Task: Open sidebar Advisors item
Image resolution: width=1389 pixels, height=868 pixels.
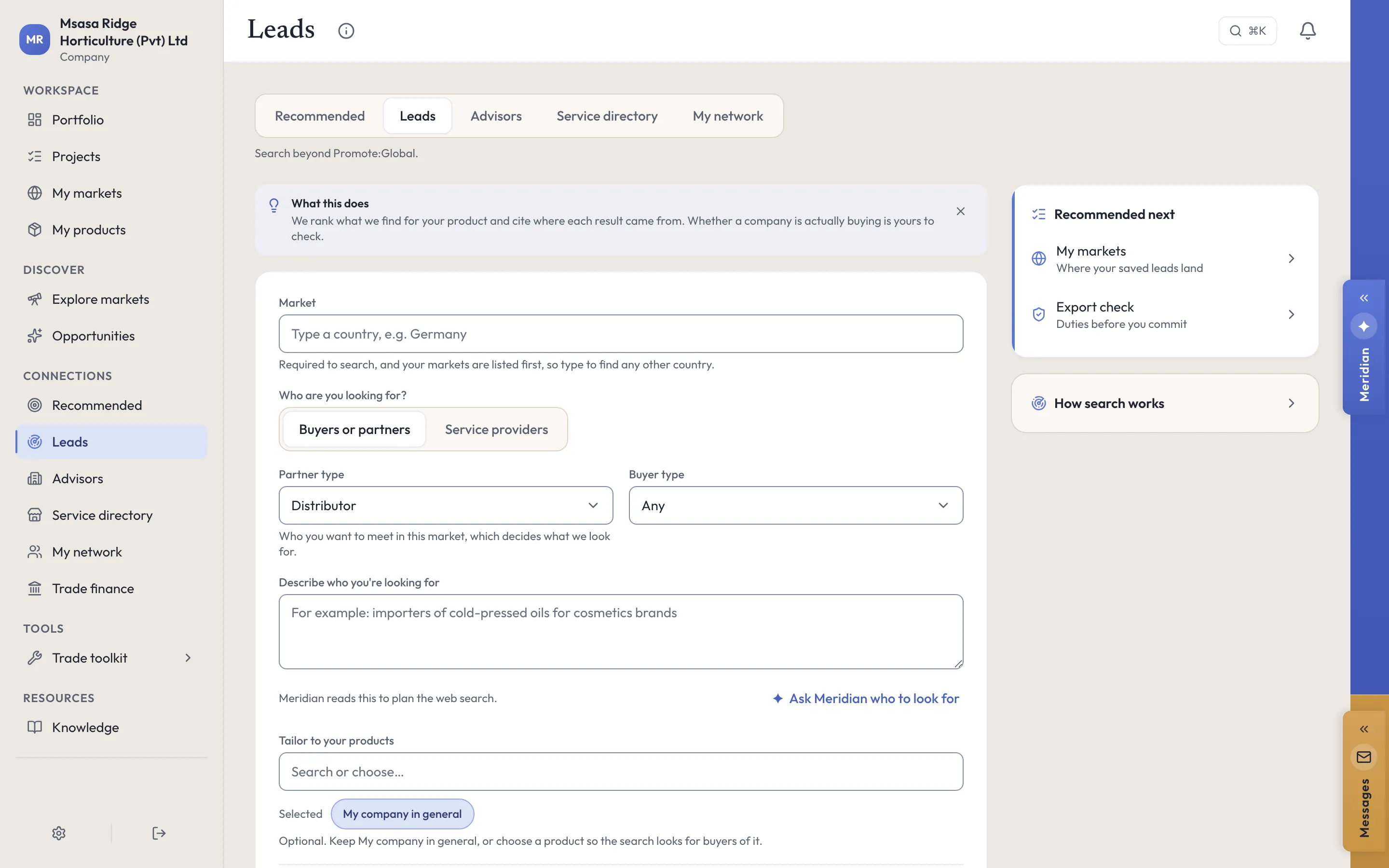Action: [111, 478]
